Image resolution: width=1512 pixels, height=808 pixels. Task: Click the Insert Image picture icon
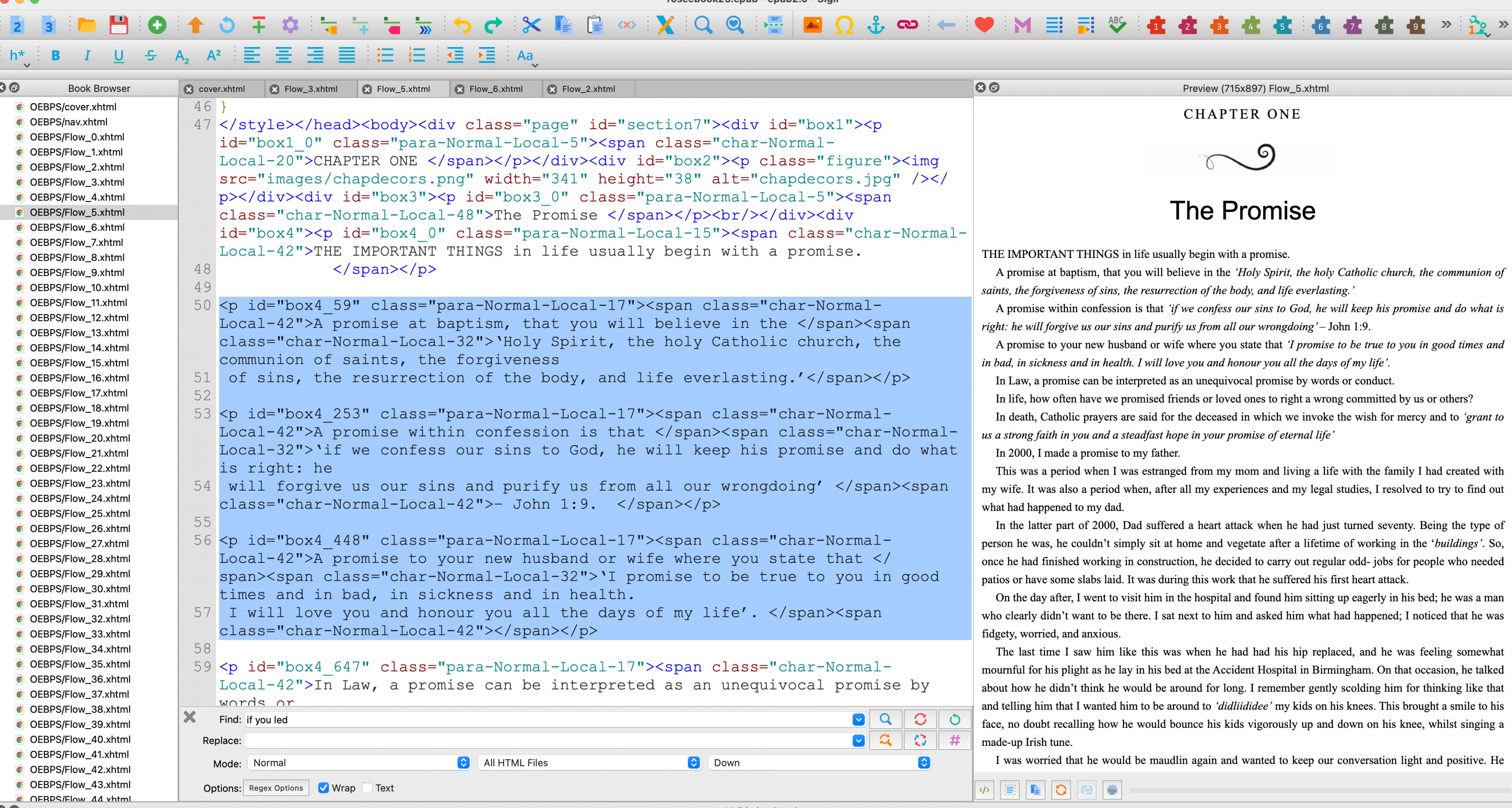pyautogui.click(x=812, y=25)
